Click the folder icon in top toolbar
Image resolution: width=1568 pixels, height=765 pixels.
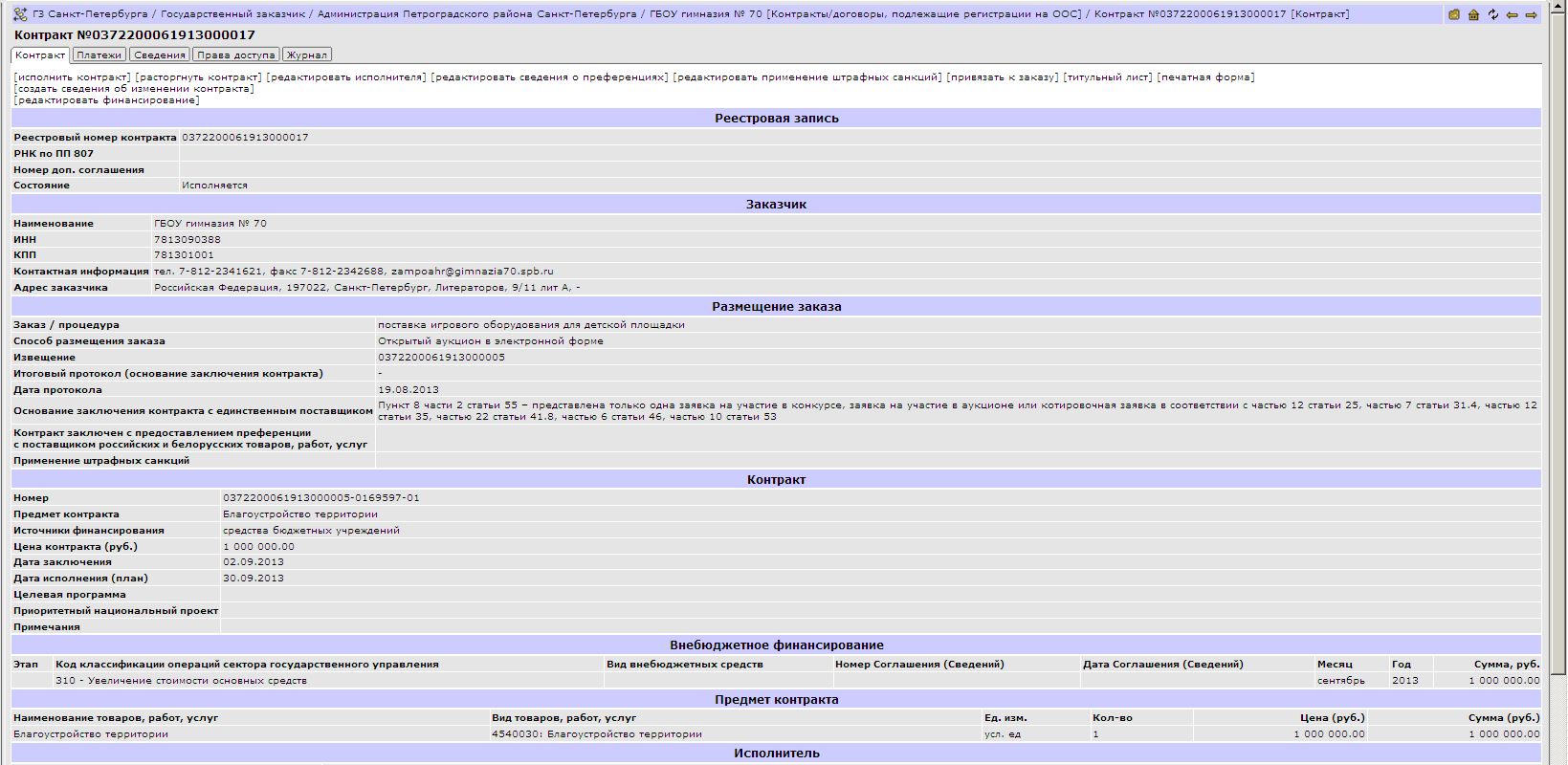pos(1454,14)
